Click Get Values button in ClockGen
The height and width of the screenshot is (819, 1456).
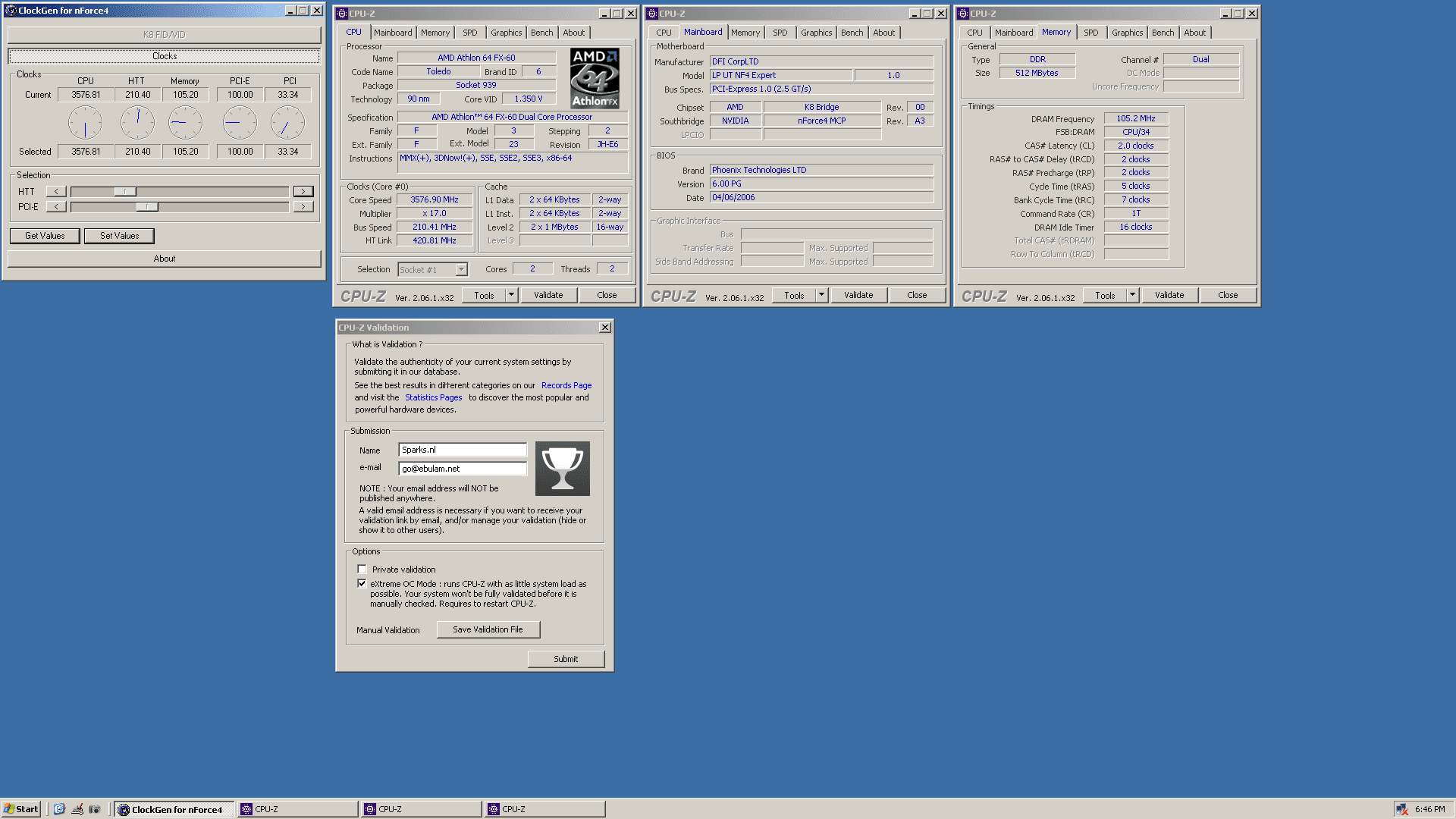tap(45, 236)
